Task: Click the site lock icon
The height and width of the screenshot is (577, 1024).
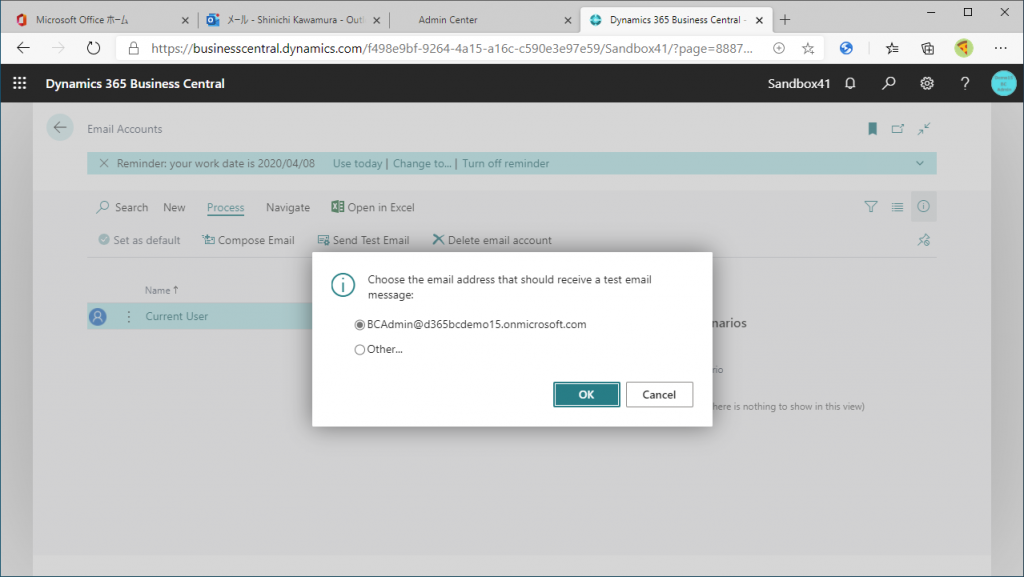Action: [133, 48]
